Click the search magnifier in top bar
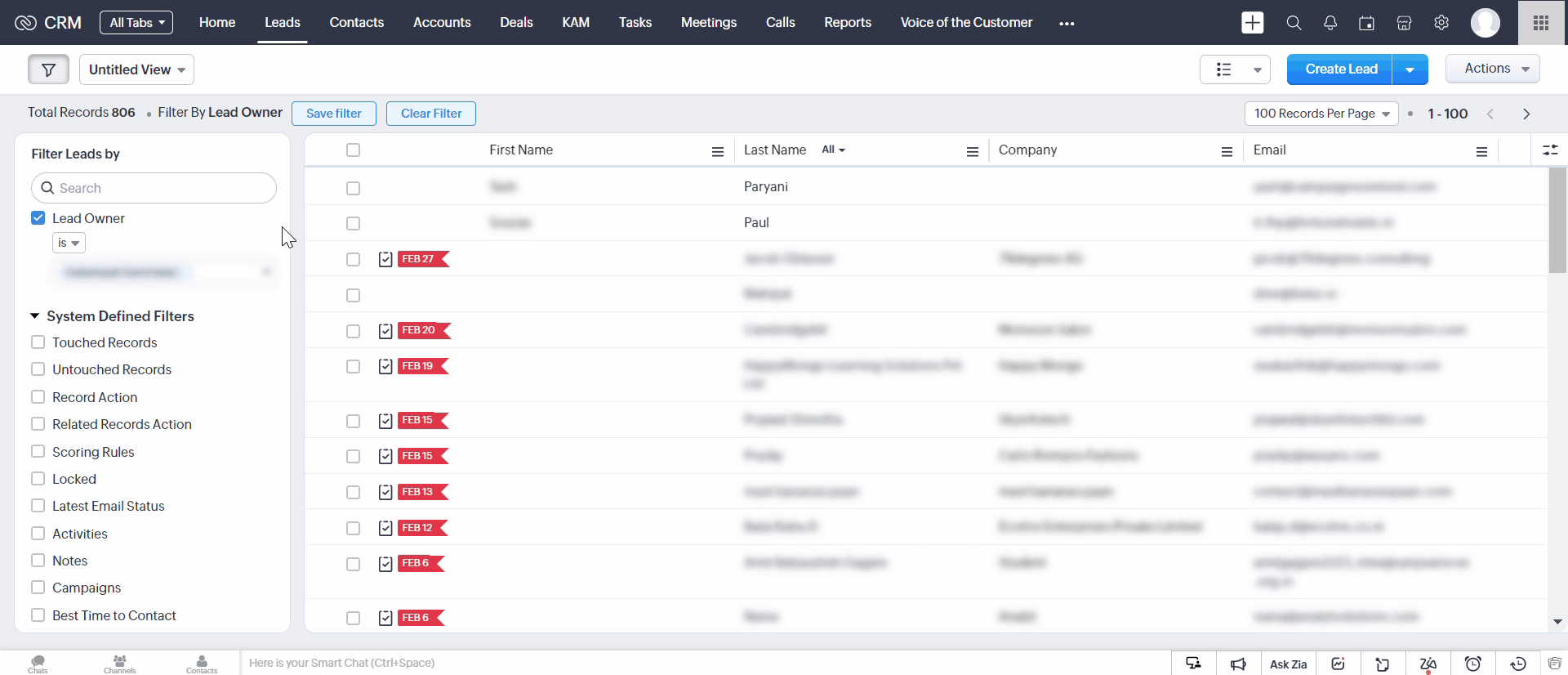The height and width of the screenshot is (675, 1568). click(x=1294, y=23)
